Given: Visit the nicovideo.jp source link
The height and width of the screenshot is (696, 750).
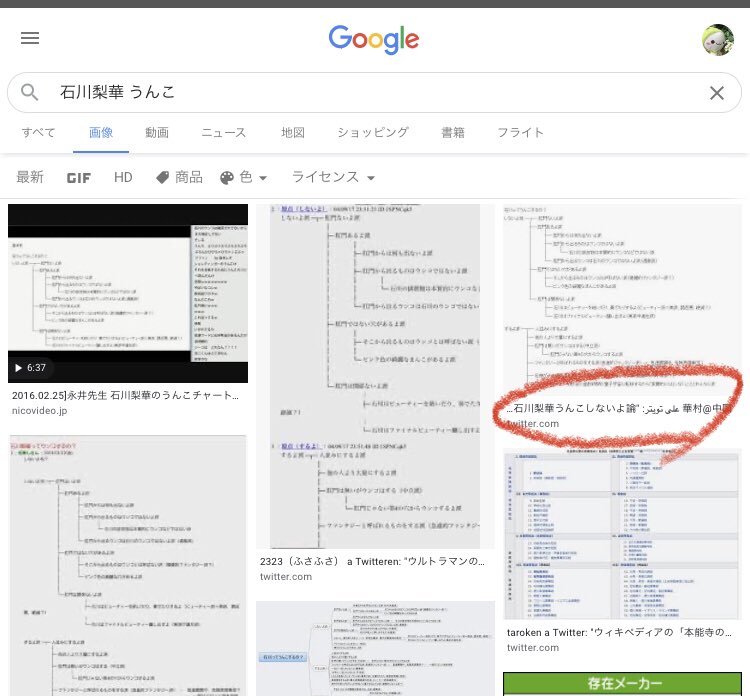Looking at the screenshot, I should click(39, 410).
